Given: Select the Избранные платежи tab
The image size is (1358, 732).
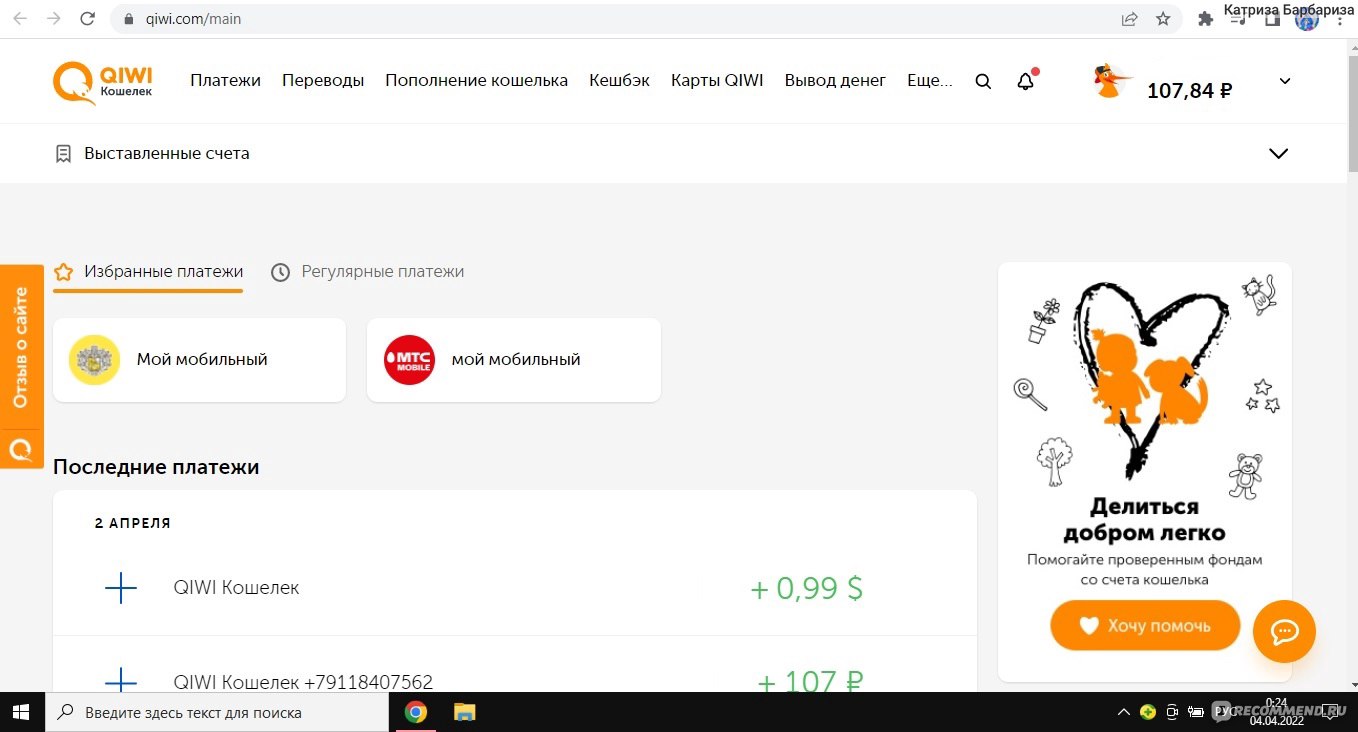Looking at the screenshot, I should pyautogui.click(x=149, y=272).
